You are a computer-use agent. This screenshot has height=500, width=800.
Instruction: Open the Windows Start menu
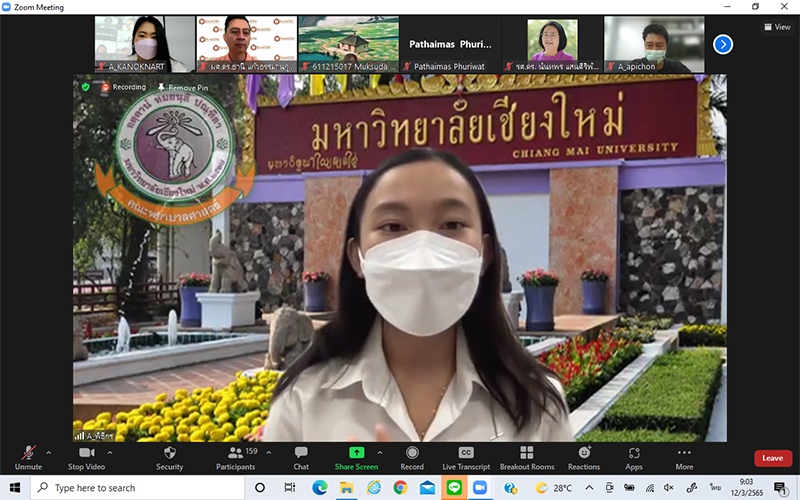(x=15, y=488)
